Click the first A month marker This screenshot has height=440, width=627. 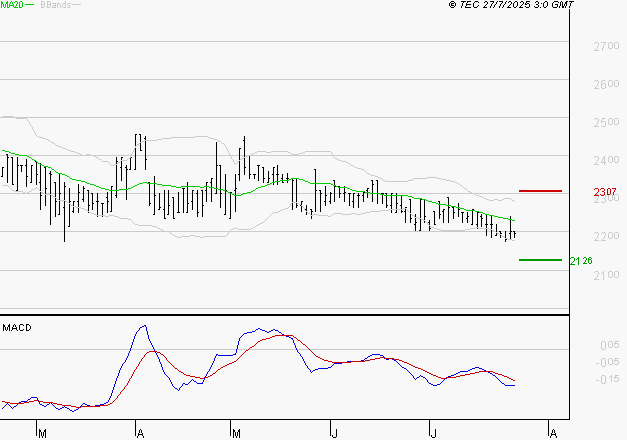click(x=140, y=434)
